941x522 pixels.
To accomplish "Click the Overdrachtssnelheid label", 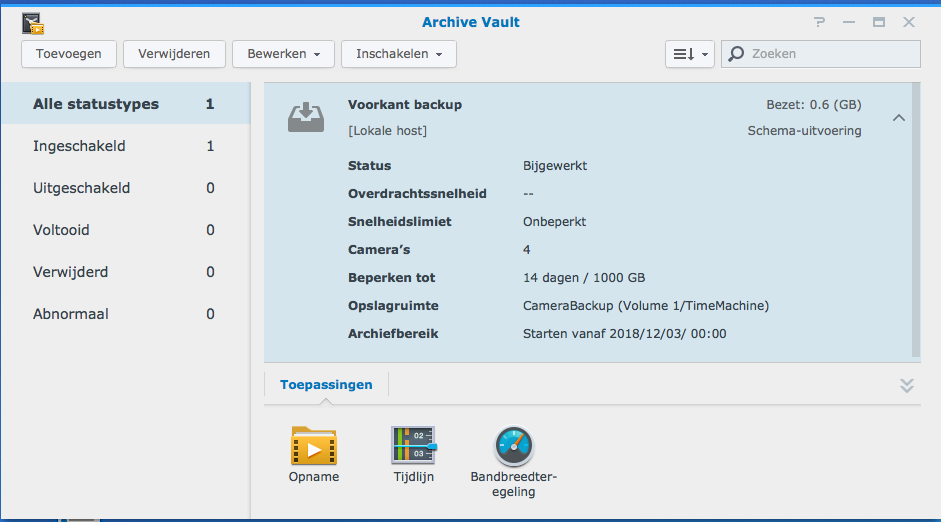I will (x=417, y=194).
